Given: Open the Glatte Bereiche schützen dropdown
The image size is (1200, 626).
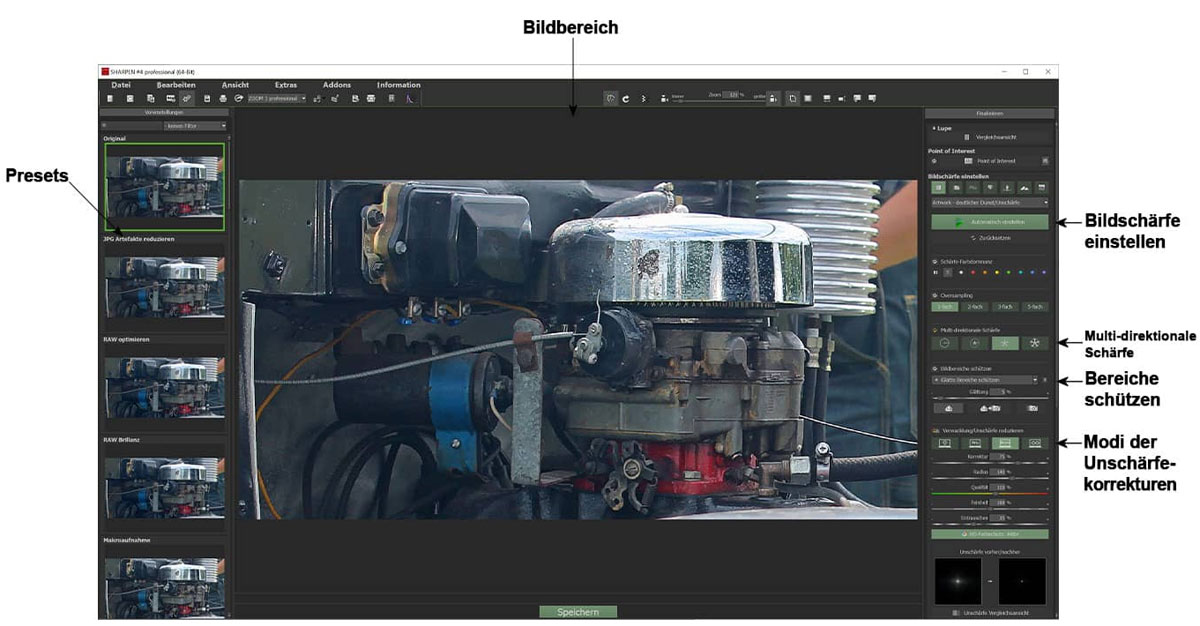Looking at the screenshot, I should (984, 380).
